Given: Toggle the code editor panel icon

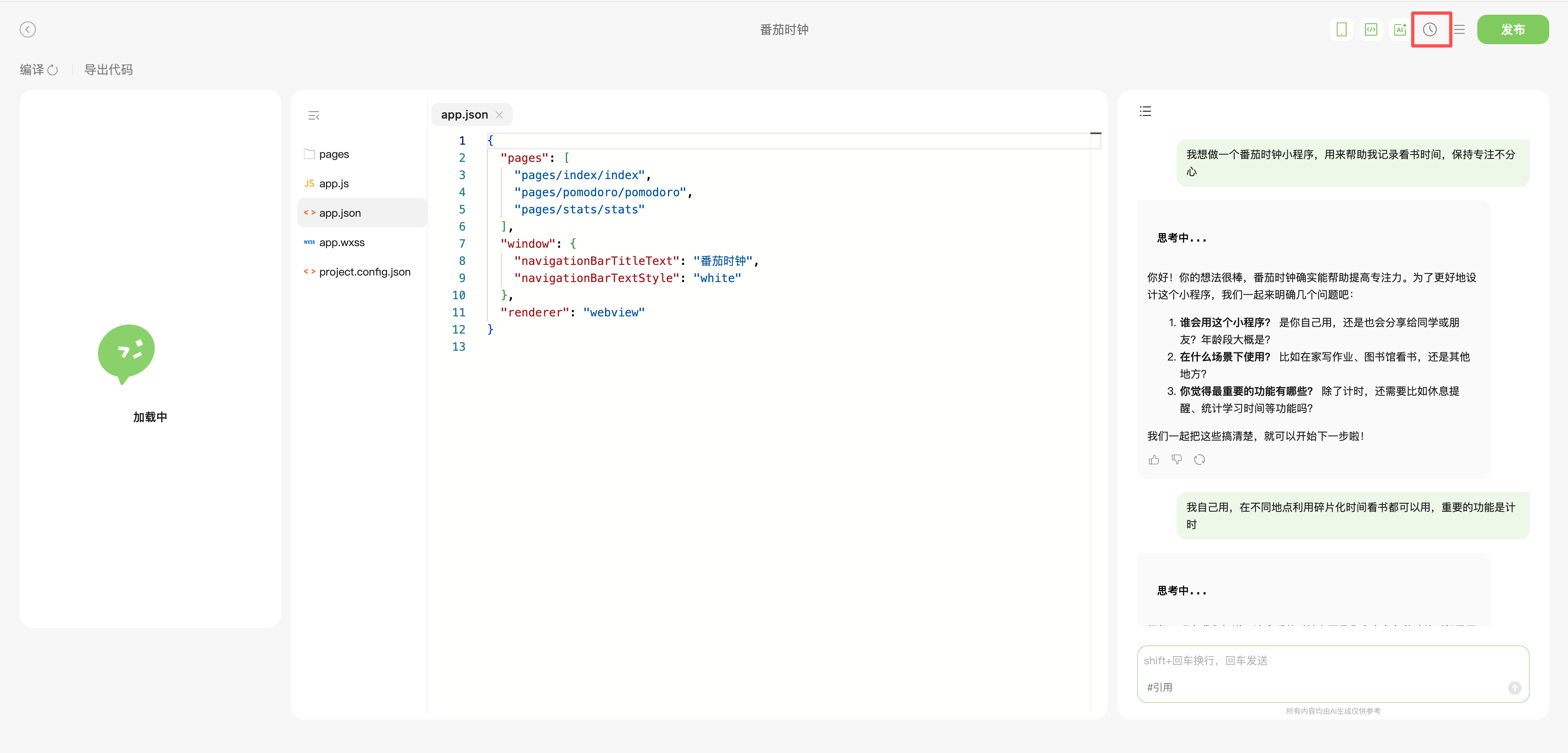Looking at the screenshot, I should [x=1371, y=29].
